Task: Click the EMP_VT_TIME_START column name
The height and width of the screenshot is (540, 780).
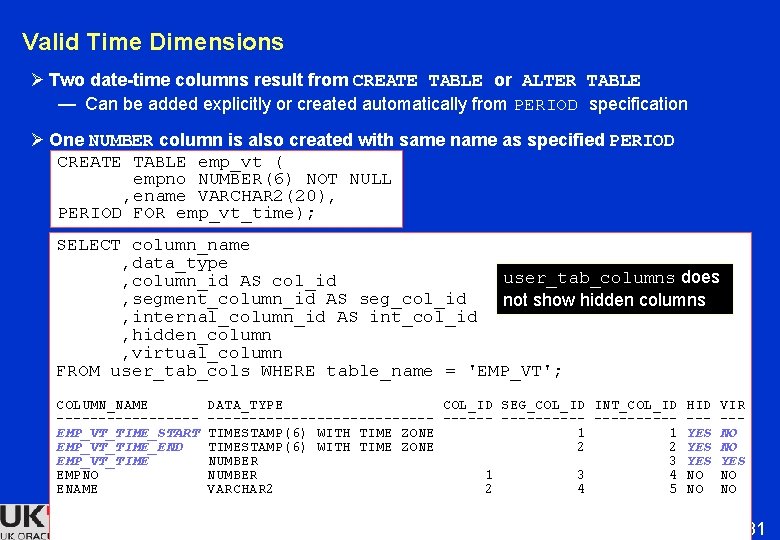Action: [128, 433]
